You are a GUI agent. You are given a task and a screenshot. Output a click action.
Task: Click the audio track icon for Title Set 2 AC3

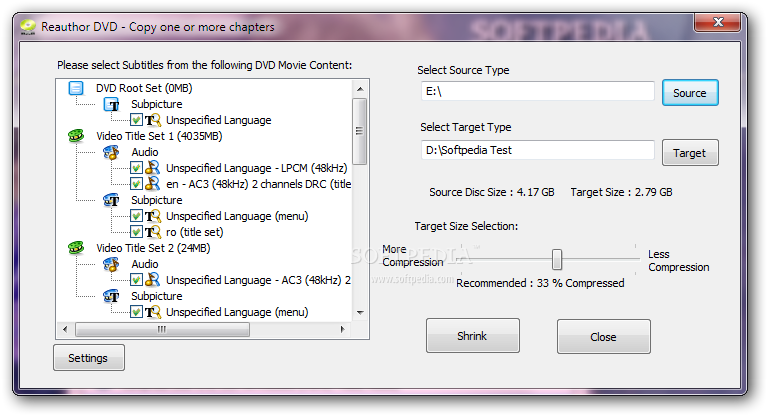pos(153,280)
